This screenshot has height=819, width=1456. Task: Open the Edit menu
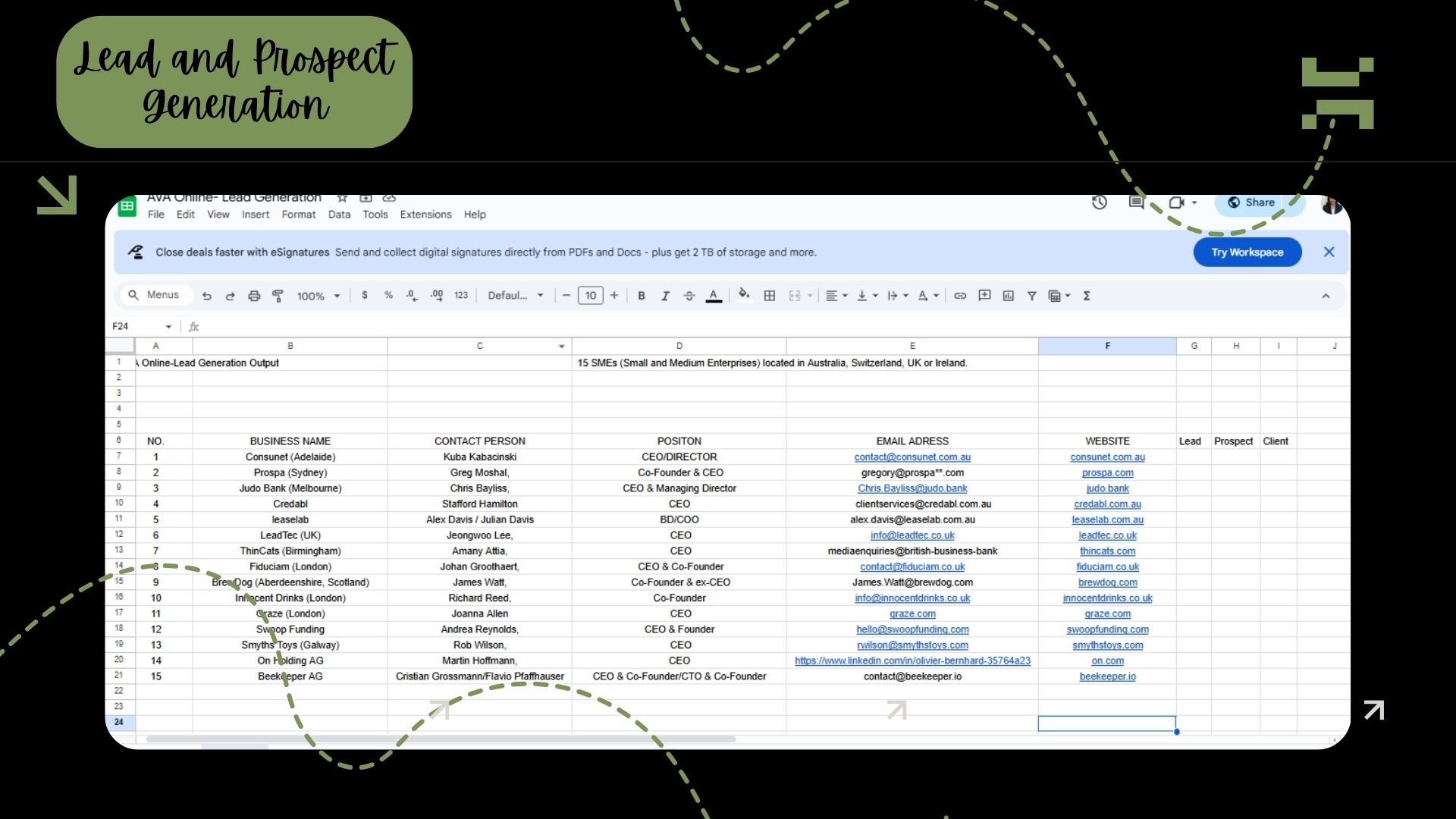point(186,215)
